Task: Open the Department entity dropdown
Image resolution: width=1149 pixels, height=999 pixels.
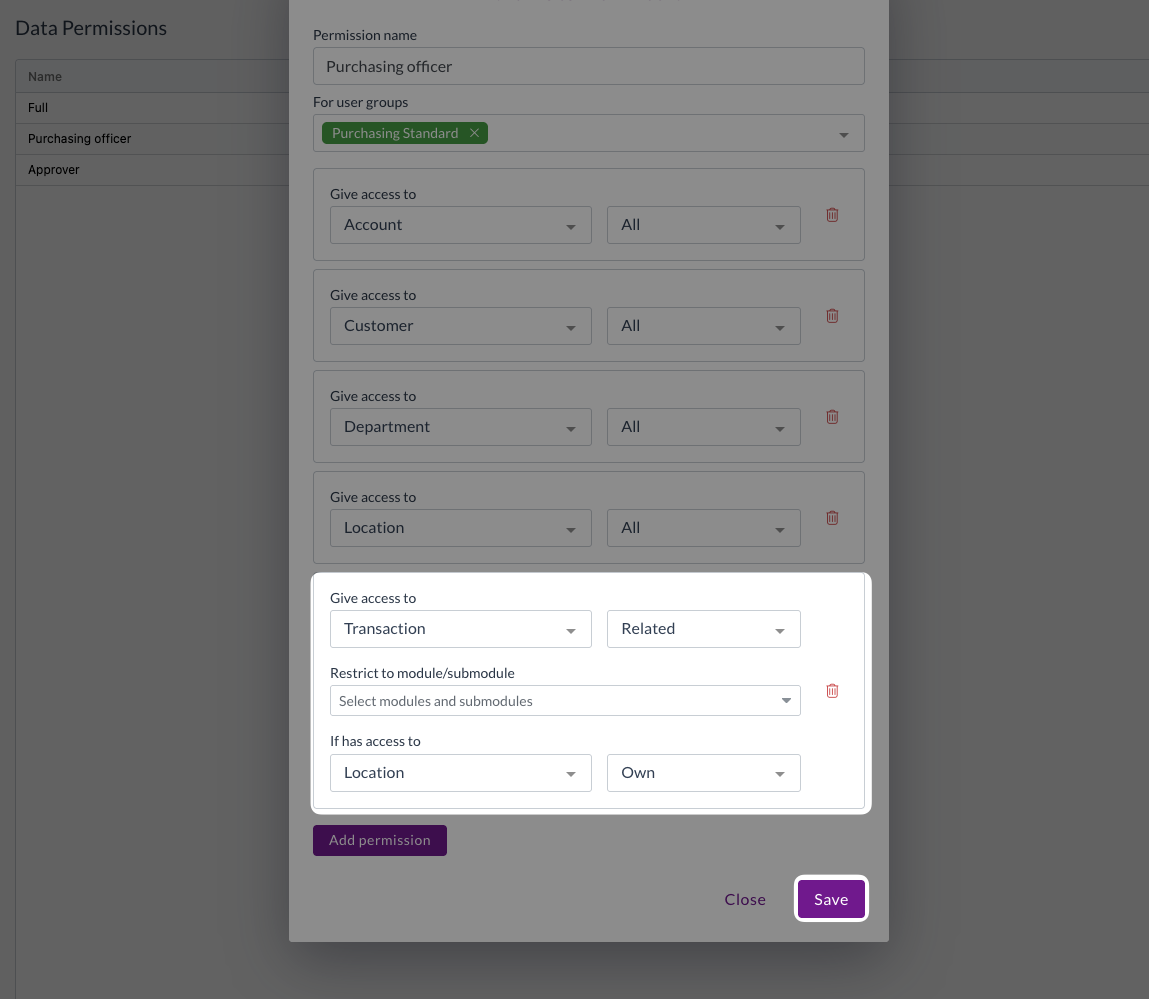Action: pyautogui.click(x=460, y=427)
